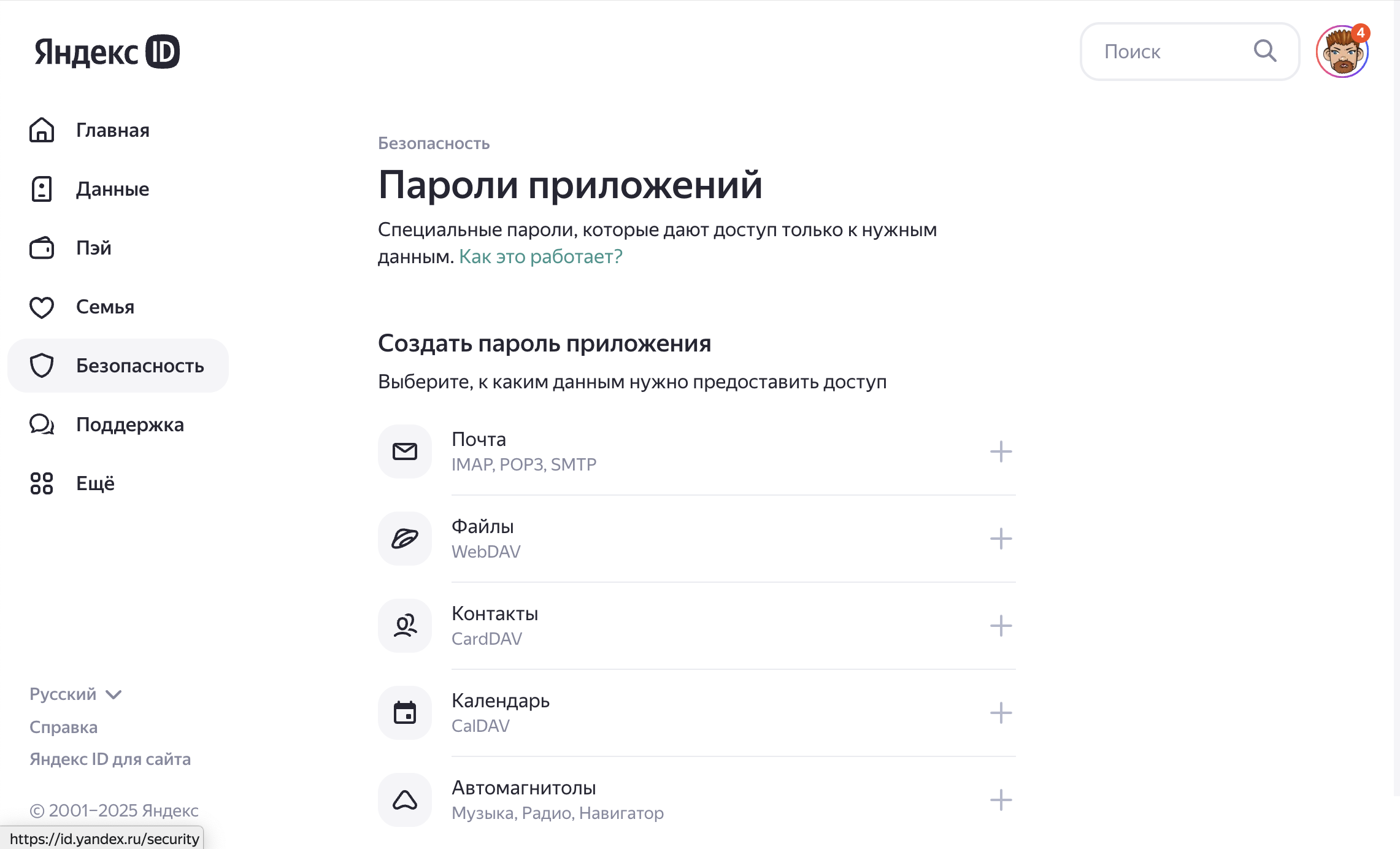Click the Безопасность shield icon
The height and width of the screenshot is (849, 1400).
coord(41,366)
